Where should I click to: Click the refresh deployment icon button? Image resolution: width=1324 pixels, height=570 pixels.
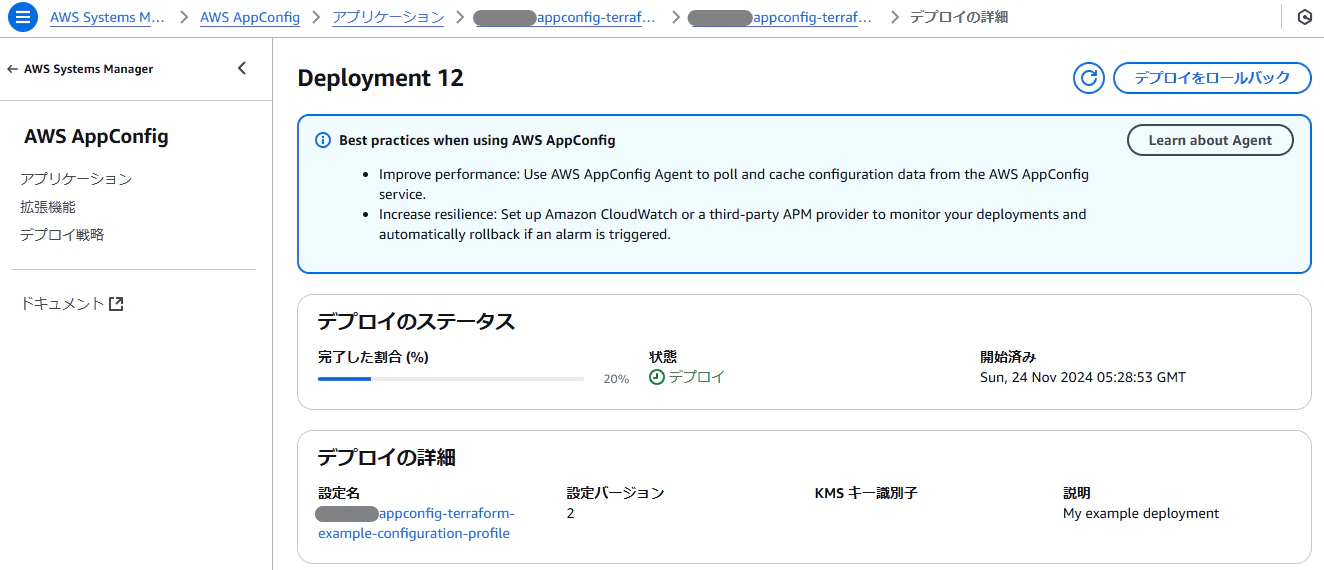click(x=1089, y=78)
